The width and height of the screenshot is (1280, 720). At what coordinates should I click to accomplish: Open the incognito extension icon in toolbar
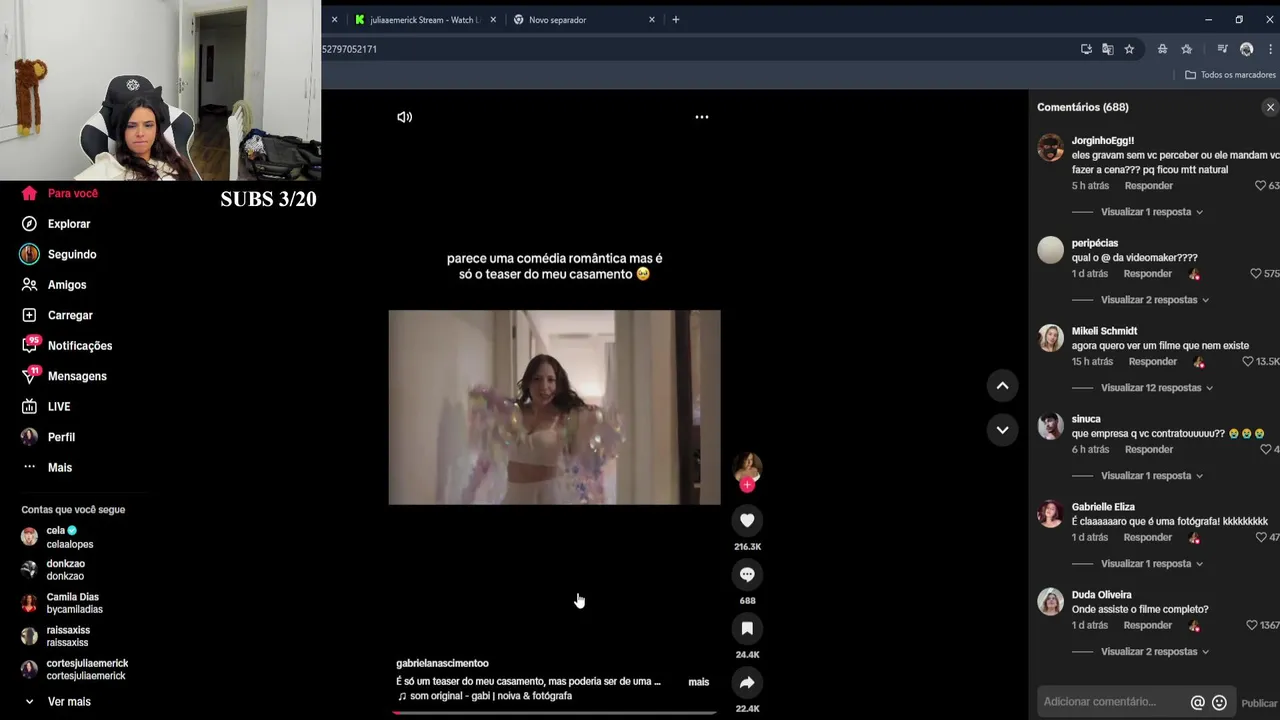click(x=1162, y=49)
